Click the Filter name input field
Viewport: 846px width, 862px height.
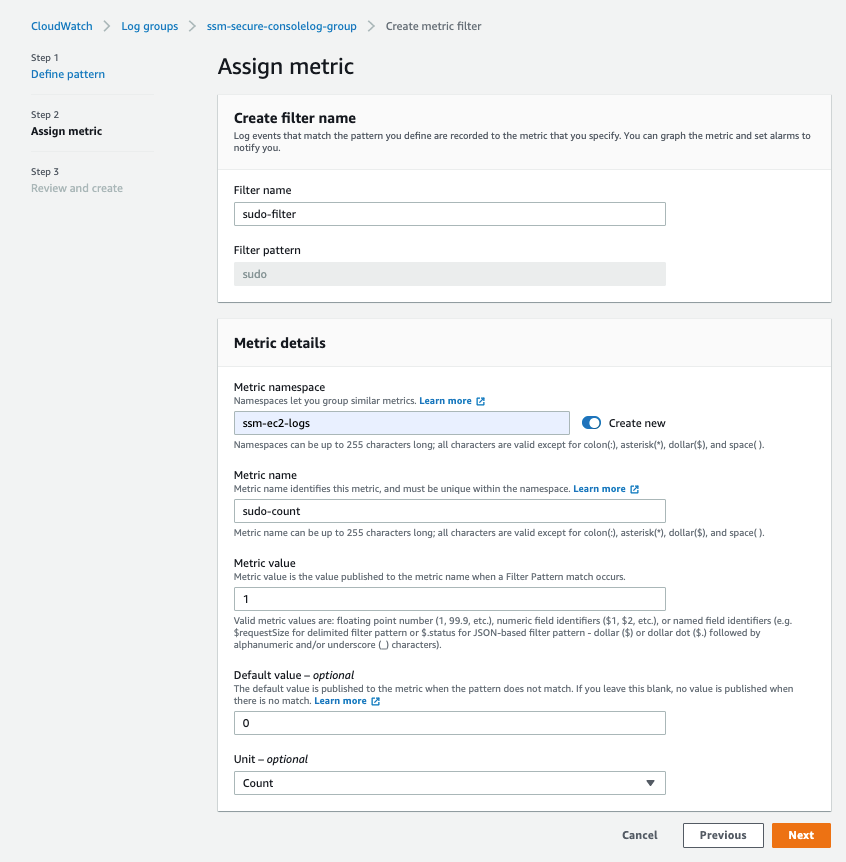pyautogui.click(x=449, y=213)
